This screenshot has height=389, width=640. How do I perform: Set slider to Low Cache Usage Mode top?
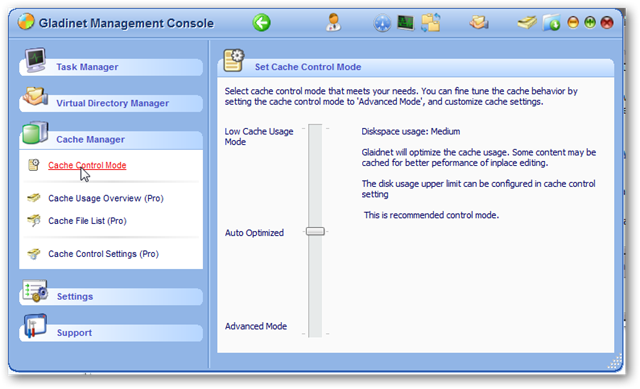(315, 129)
